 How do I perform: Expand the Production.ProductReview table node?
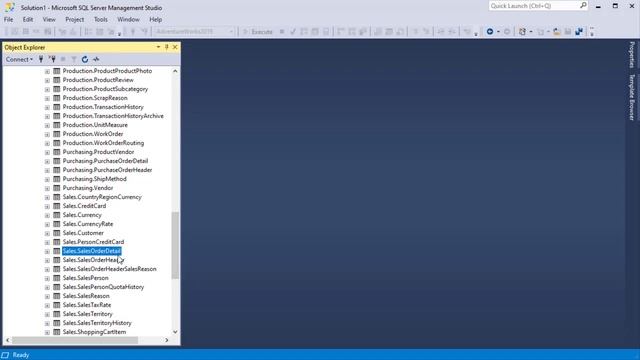pyautogui.click(x=47, y=80)
